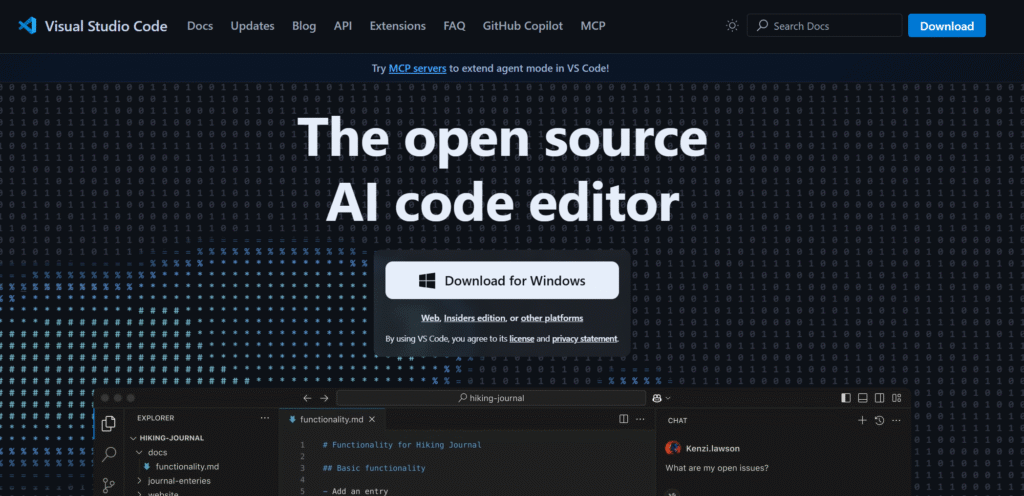Screen dimensions: 1024x496
Task: Open the Explorer files icon in activity bar
Action: 109,424
